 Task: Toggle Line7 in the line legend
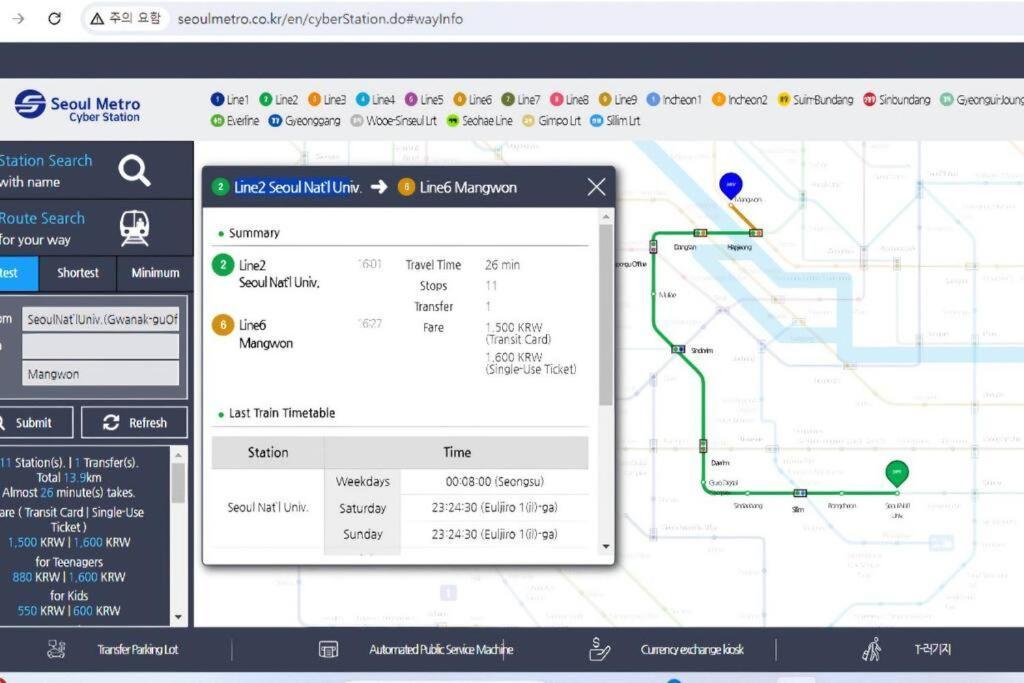click(521, 99)
